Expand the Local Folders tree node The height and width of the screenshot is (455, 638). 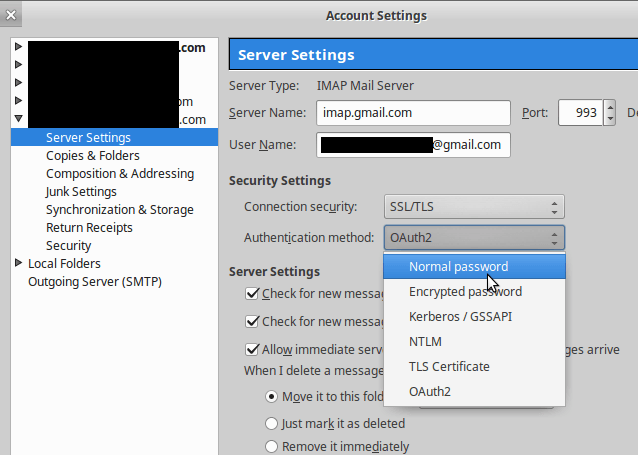point(19,263)
